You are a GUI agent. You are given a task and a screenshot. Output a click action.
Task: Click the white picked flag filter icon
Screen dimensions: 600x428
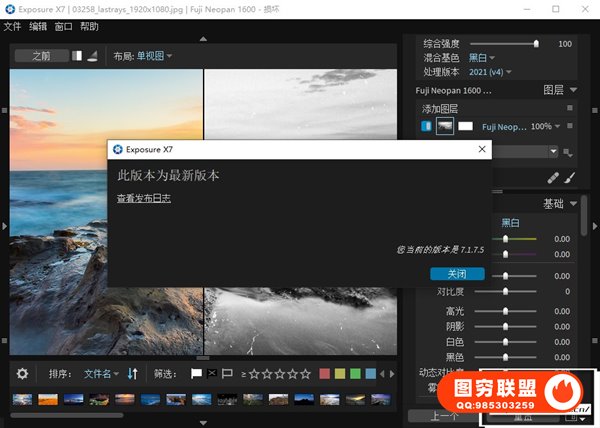pyautogui.click(x=197, y=374)
